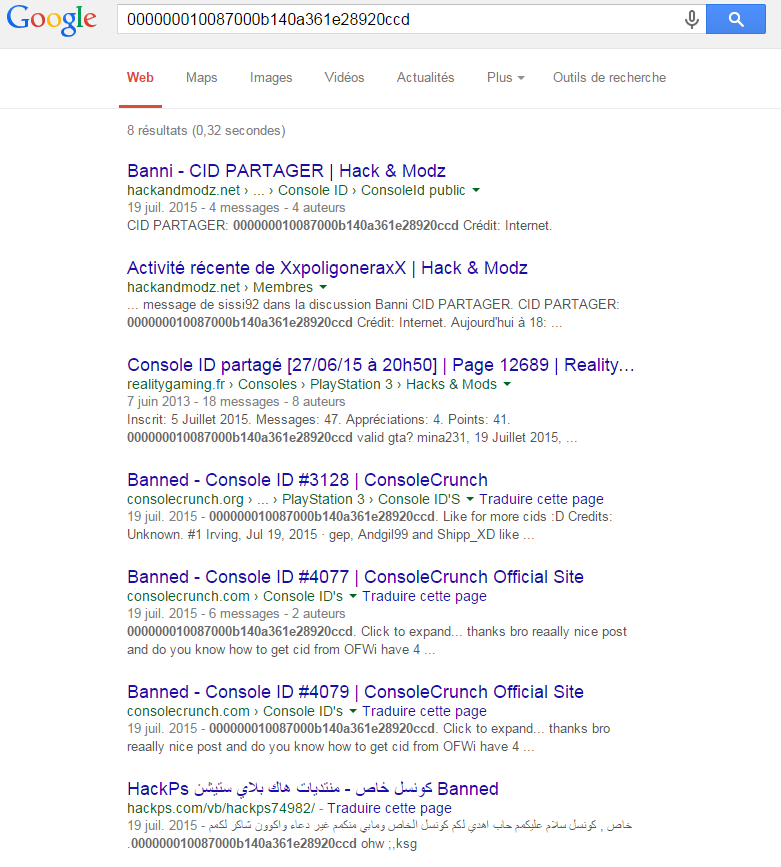This screenshot has height=867, width=781.
Task: Click the Google logo
Action: (x=51, y=20)
